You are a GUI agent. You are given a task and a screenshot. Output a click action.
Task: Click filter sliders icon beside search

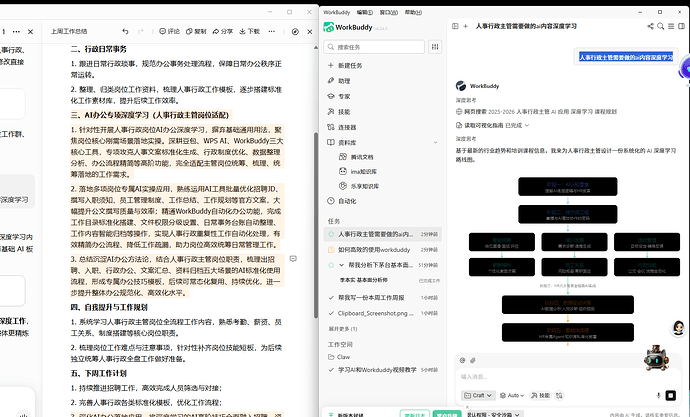[435, 47]
